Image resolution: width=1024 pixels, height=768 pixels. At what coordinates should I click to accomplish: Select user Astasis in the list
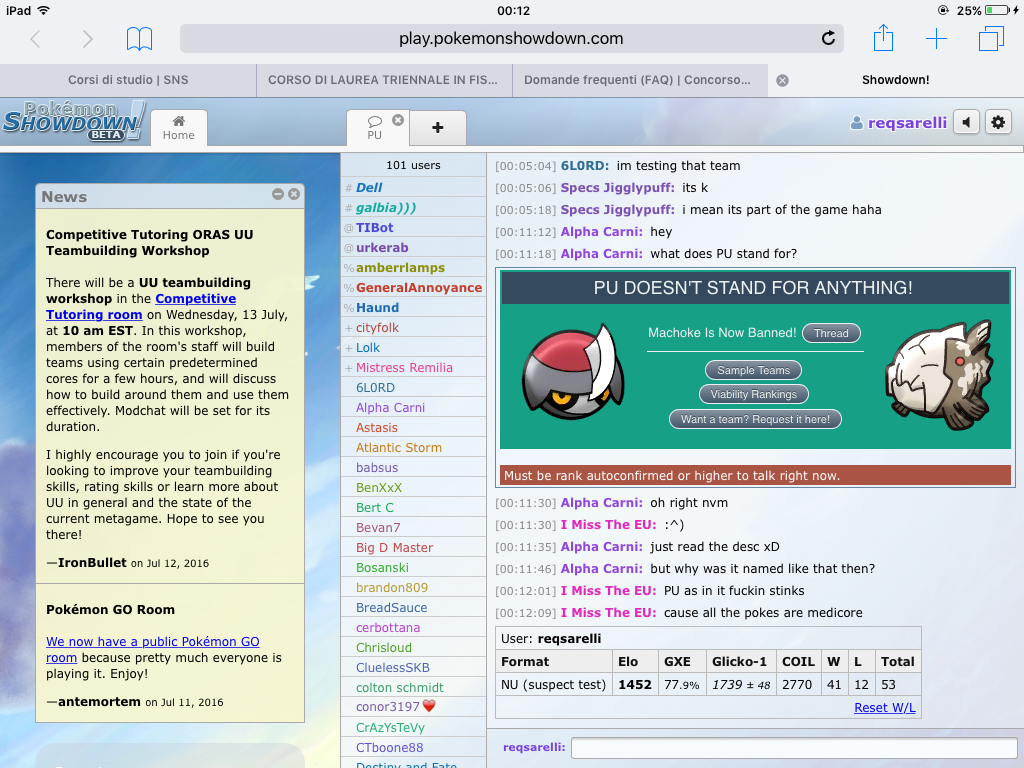click(x=413, y=428)
